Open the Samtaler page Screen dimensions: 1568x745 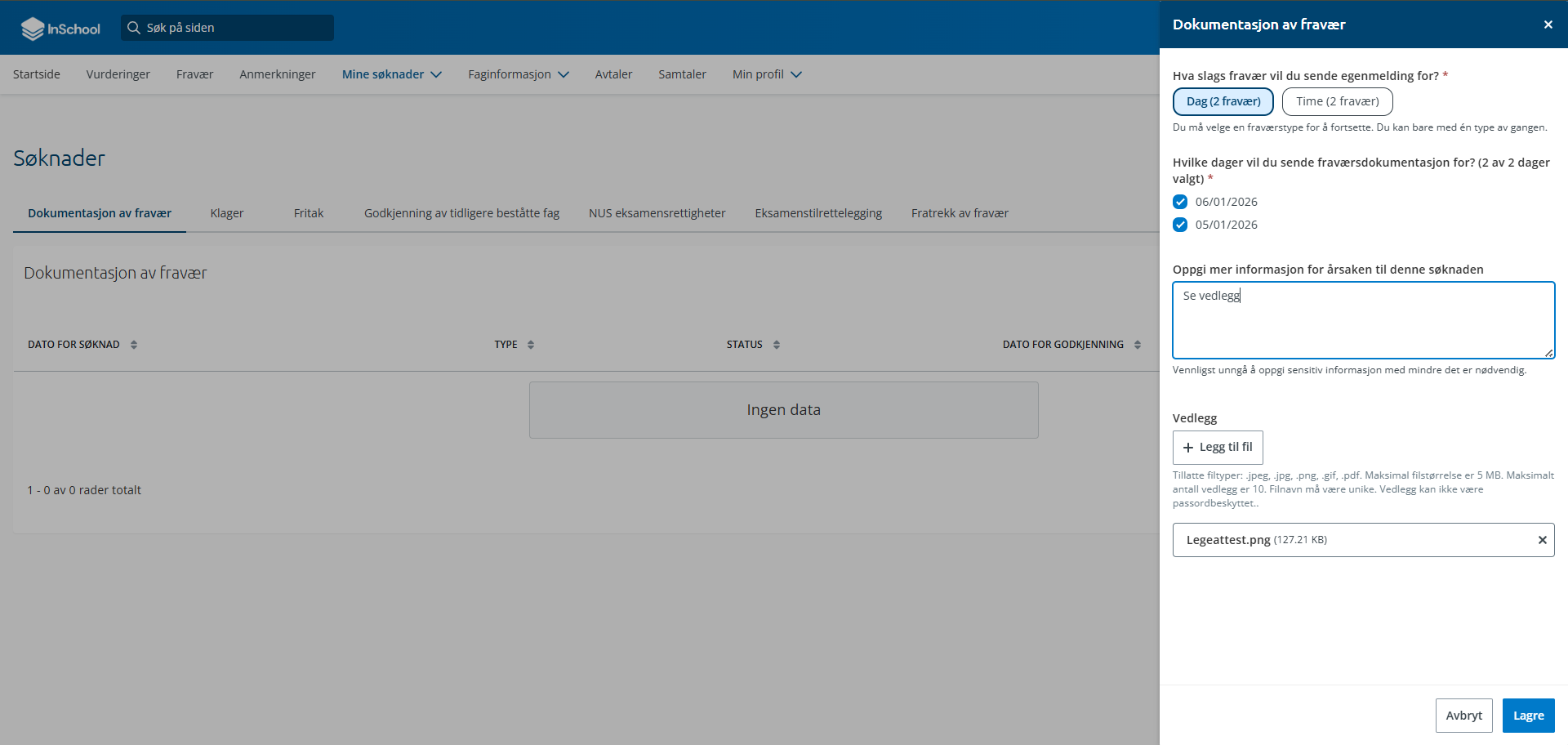pos(682,74)
